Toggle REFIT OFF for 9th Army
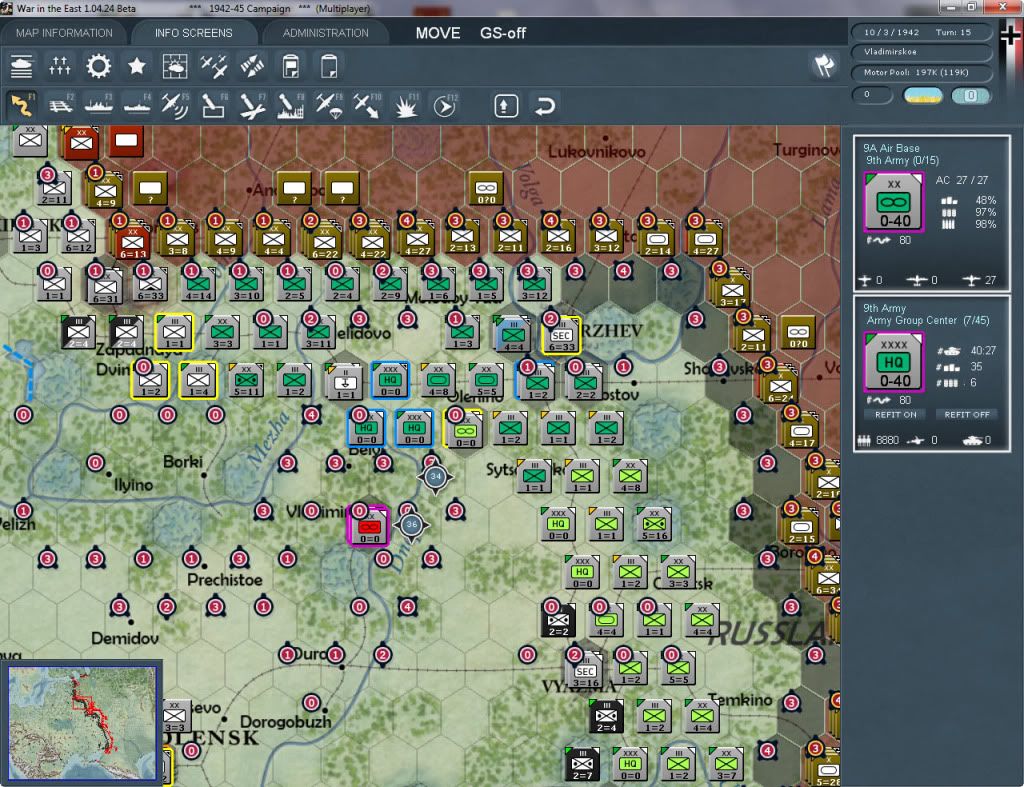This screenshot has width=1024, height=787. pos(967,415)
